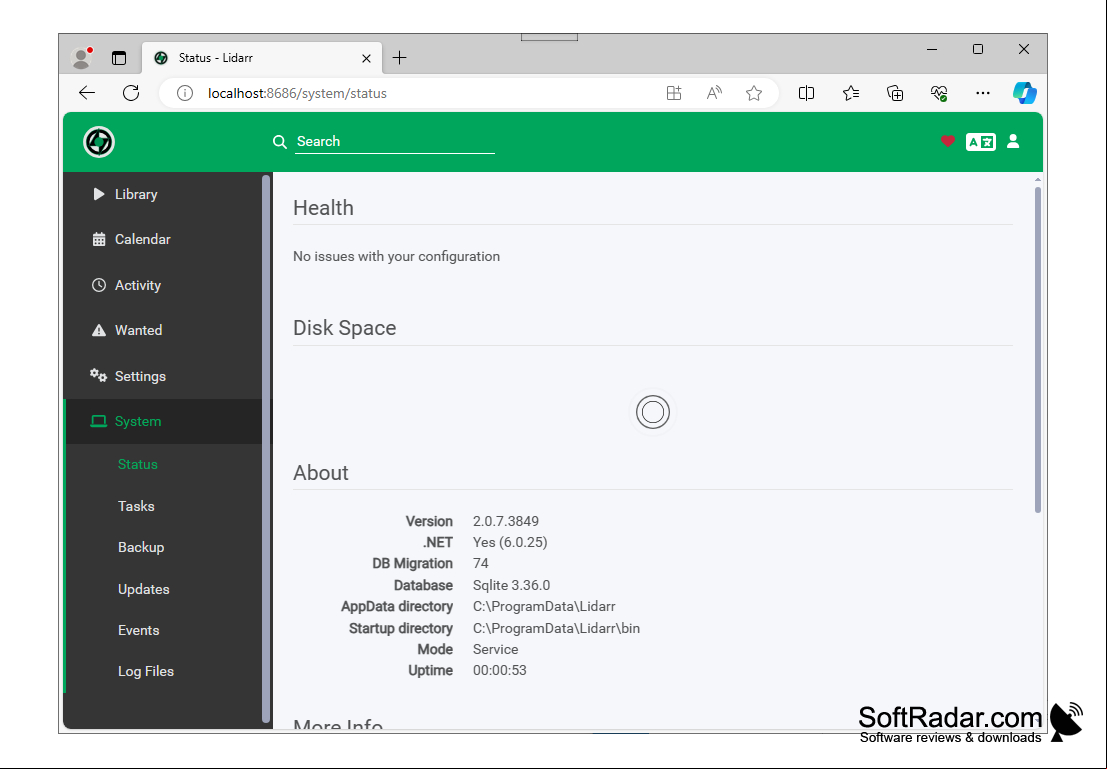The width and height of the screenshot is (1107, 769).
Task: Click the Wanted warning triangle icon
Action: (x=99, y=330)
